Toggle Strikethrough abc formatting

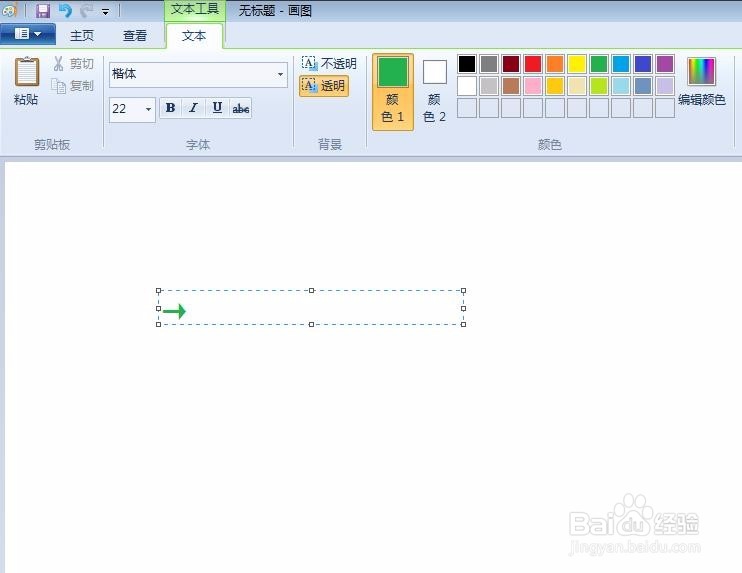pyautogui.click(x=240, y=108)
